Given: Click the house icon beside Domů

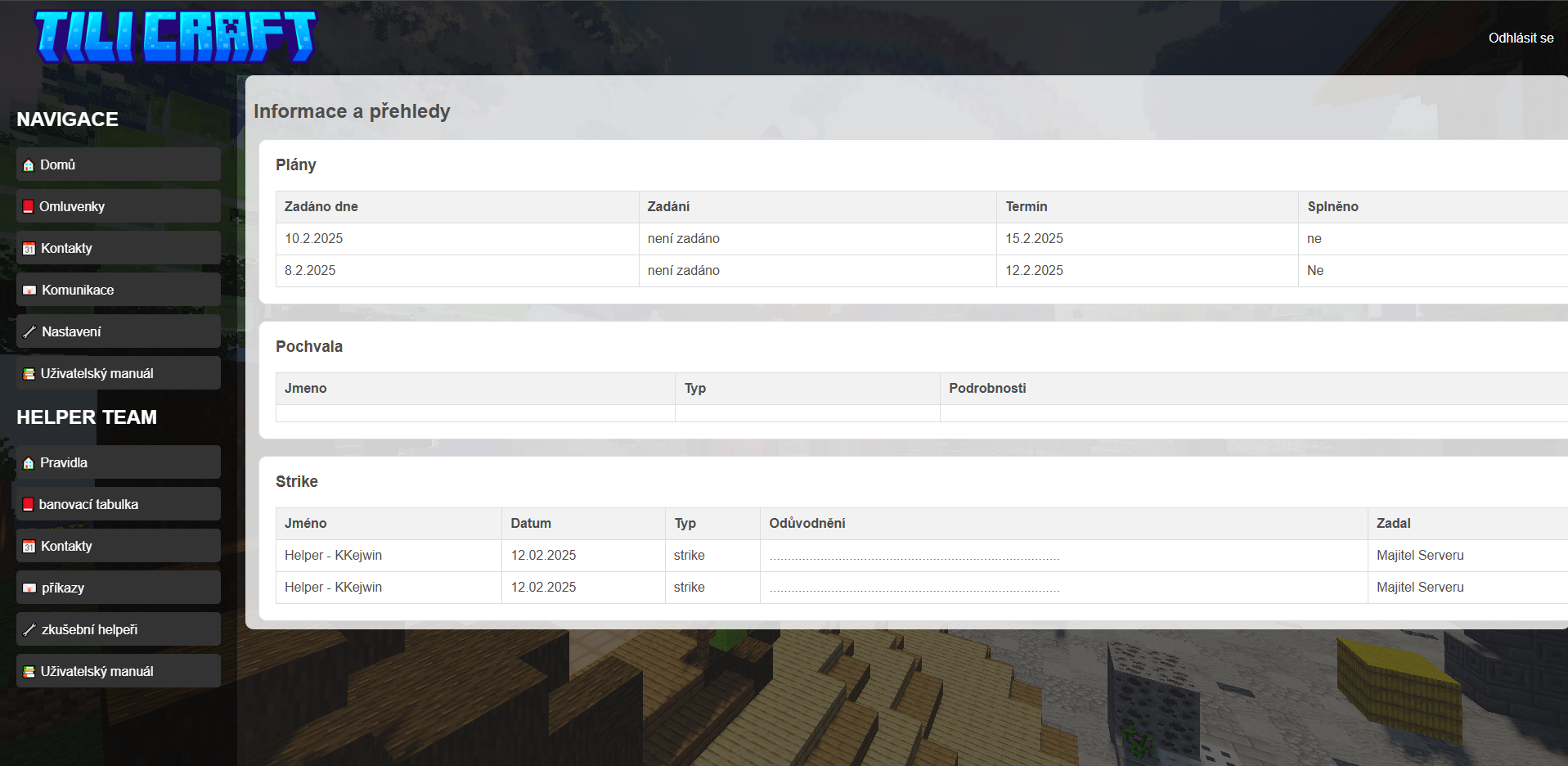Looking at the screenshot, I should click(x=29, y=165).
